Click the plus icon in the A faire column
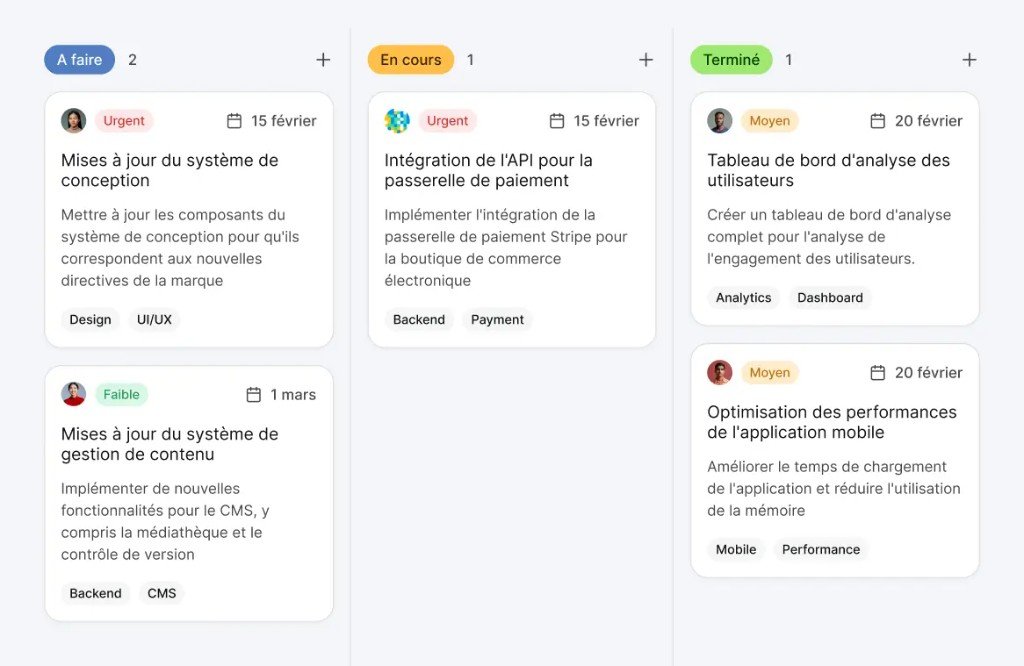 coord(323,59)
